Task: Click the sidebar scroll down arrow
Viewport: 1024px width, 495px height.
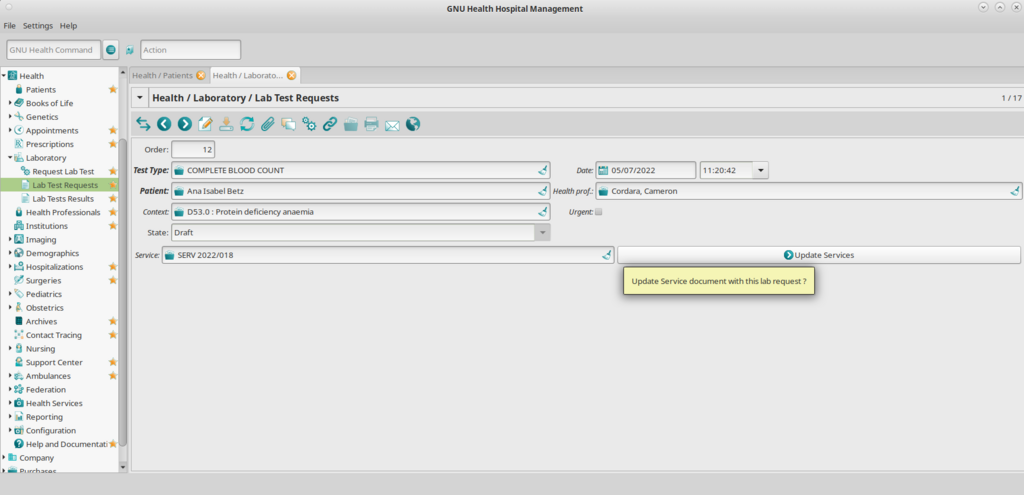Action: [123, 467]
